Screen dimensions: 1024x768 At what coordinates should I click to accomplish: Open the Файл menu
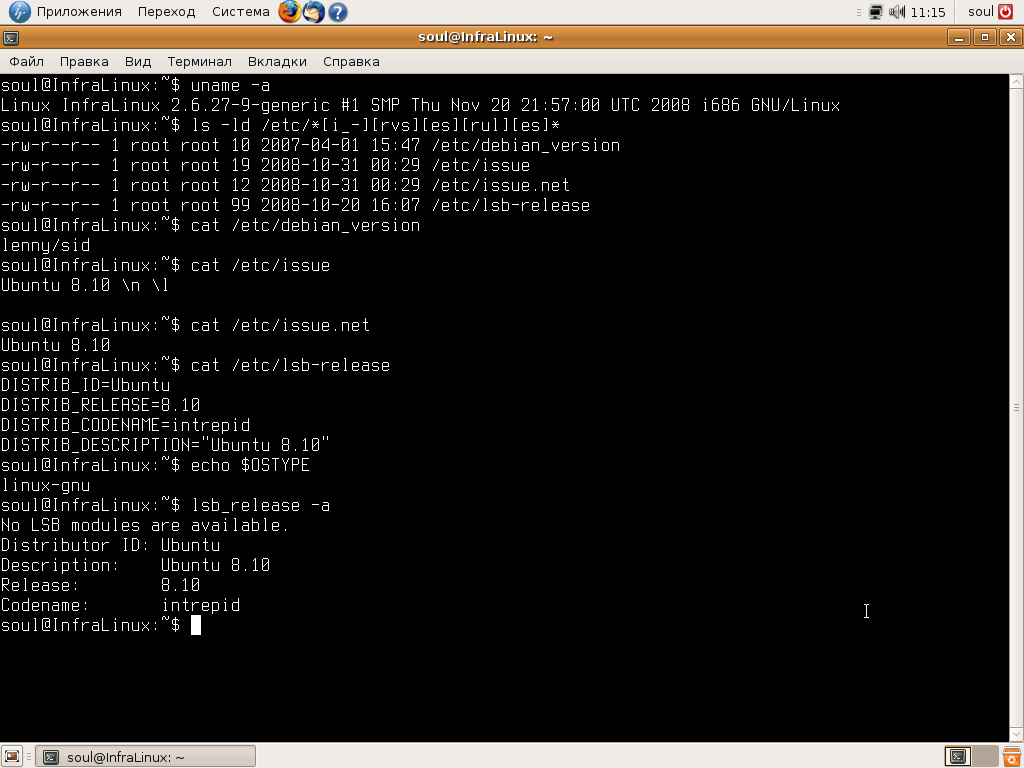coord(27,61)
